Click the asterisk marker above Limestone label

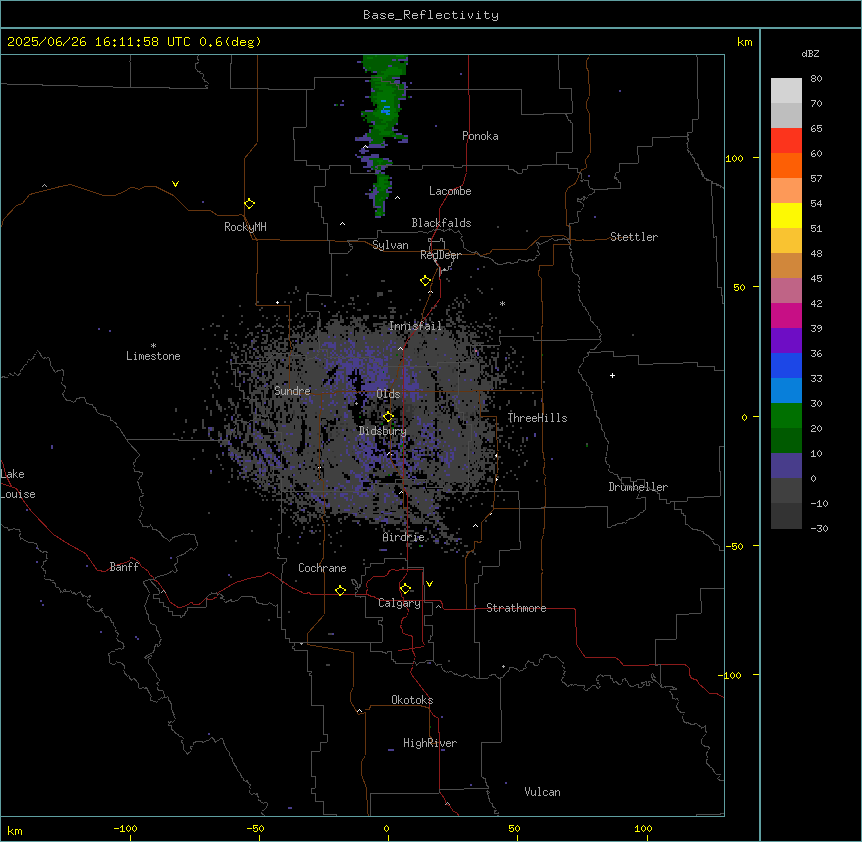153,346
